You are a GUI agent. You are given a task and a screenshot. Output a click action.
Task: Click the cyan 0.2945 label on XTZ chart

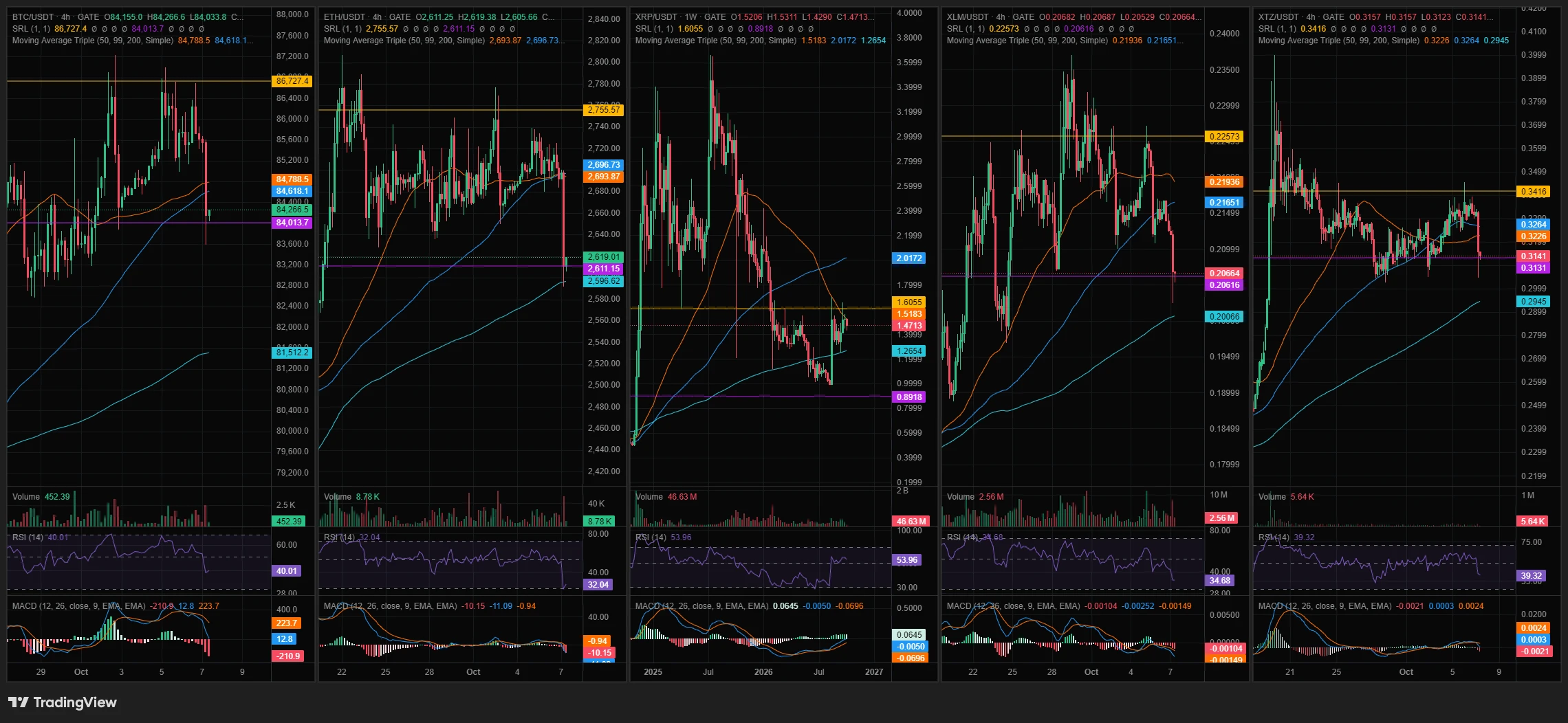click(x=1534, y=302)
